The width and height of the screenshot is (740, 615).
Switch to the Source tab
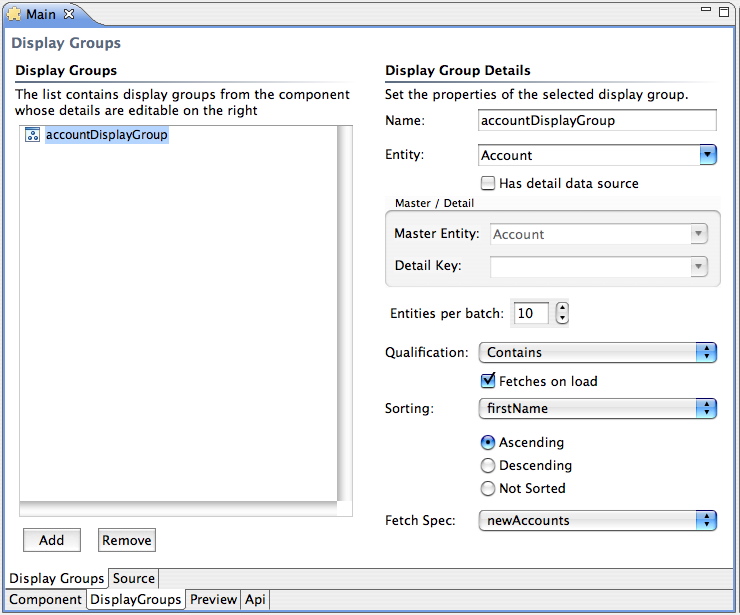[134, 578]
